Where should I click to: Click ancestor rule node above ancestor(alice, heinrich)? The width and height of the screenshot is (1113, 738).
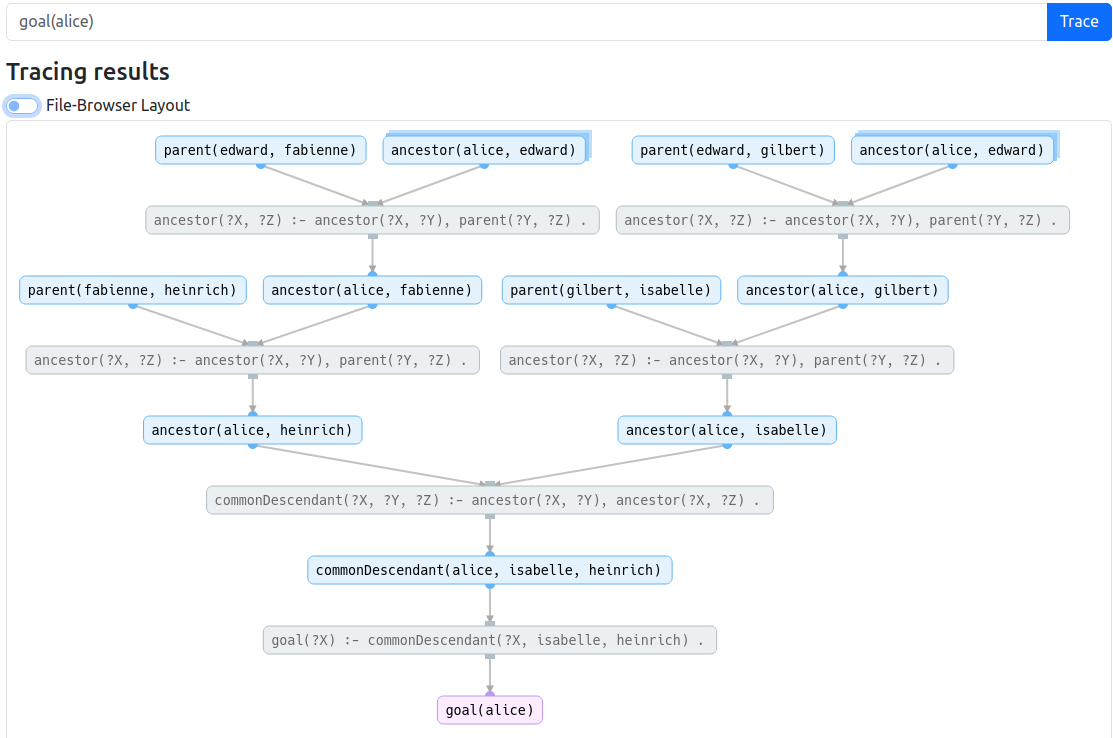click(253, 360)
